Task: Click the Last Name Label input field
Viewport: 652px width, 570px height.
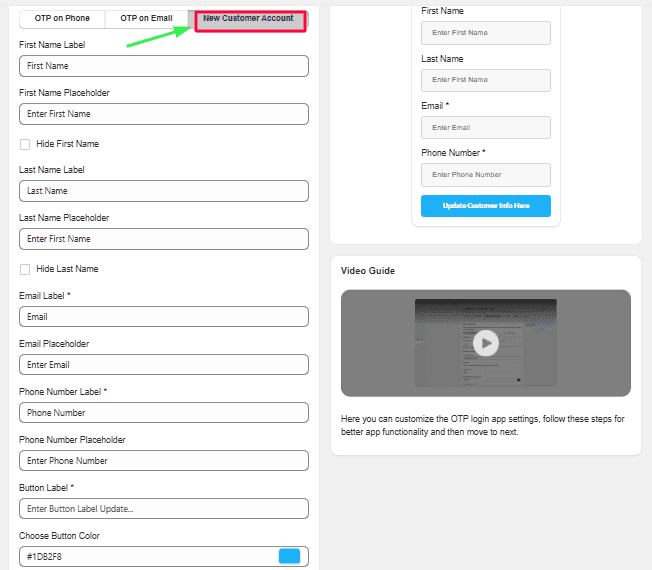Action: [x=164, y=191]
